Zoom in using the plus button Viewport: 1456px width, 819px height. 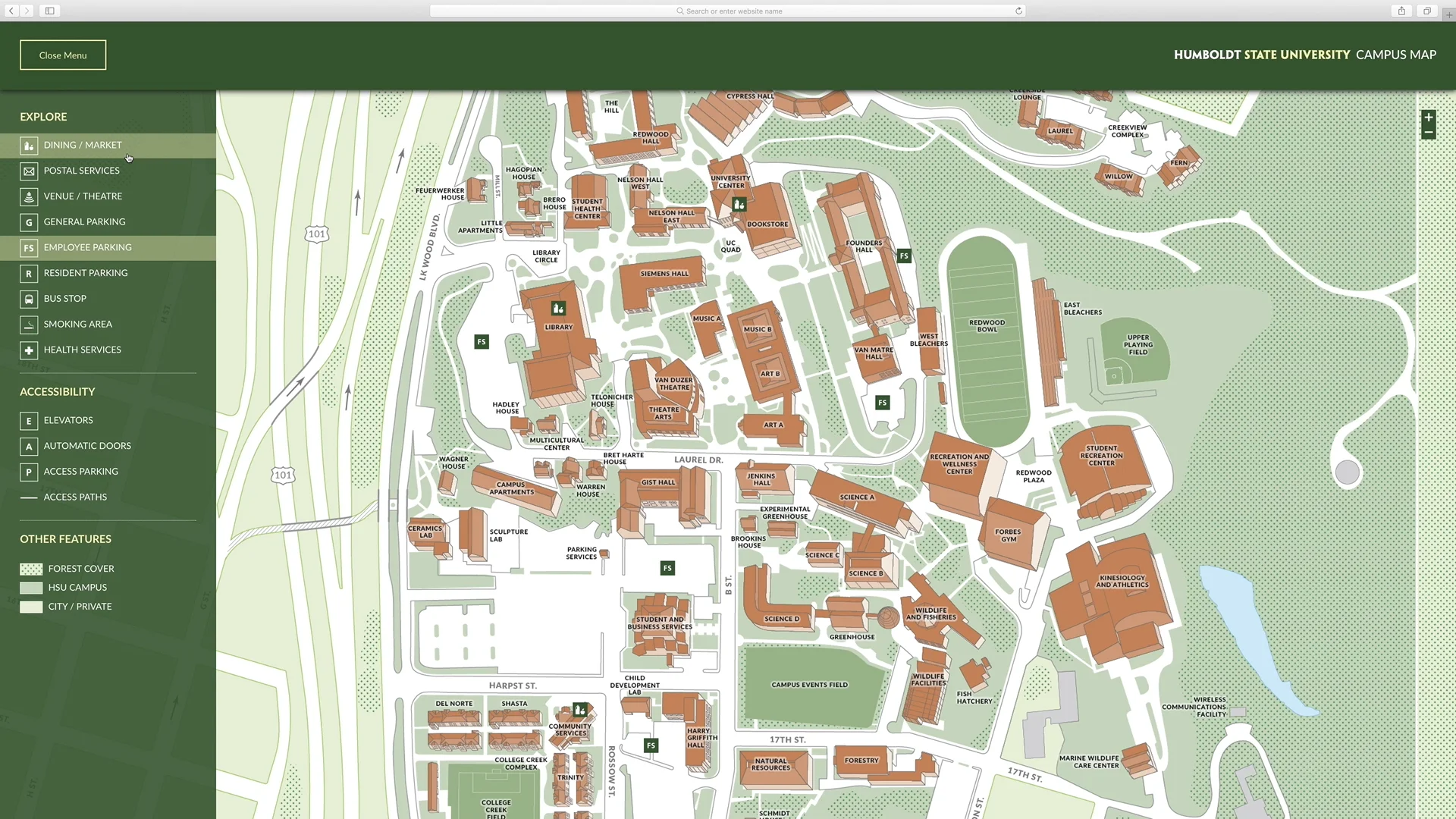coord(1428,118)
